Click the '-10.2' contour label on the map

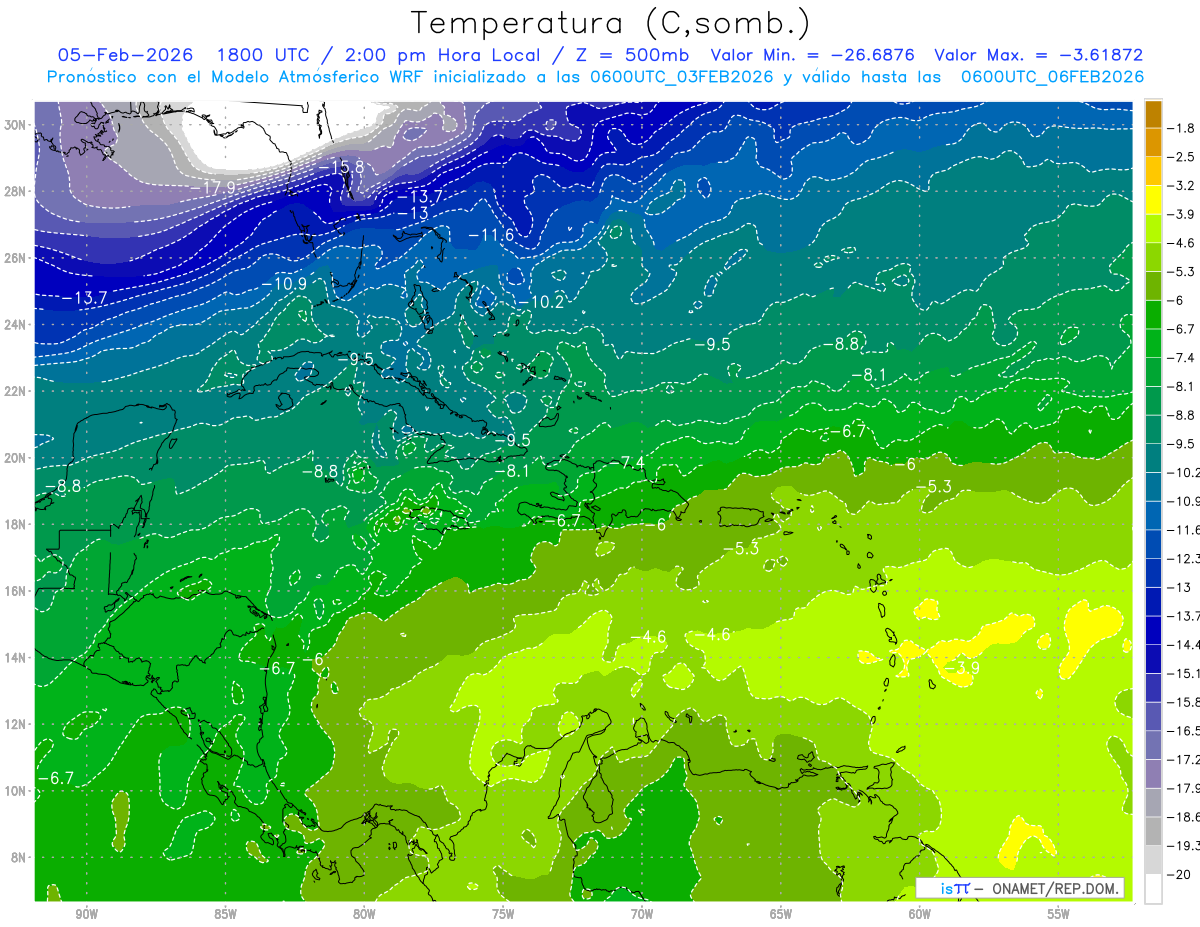(x=542, y=302)
